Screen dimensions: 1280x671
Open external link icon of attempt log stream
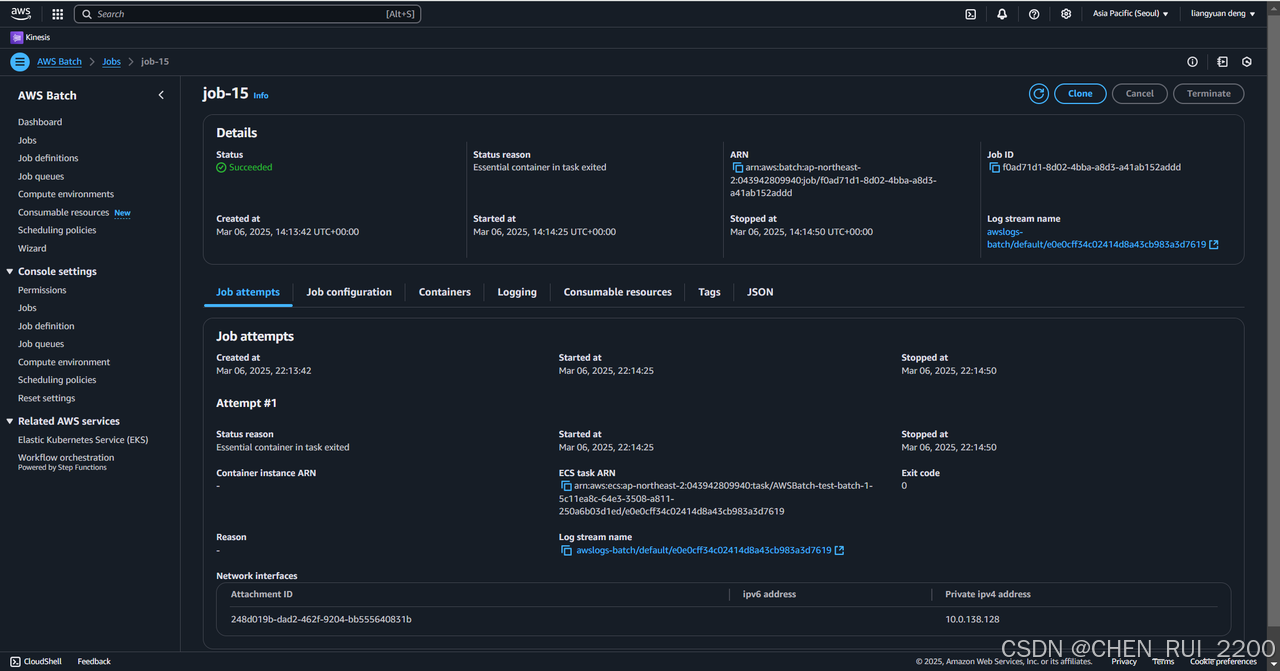tap(839, 551)
